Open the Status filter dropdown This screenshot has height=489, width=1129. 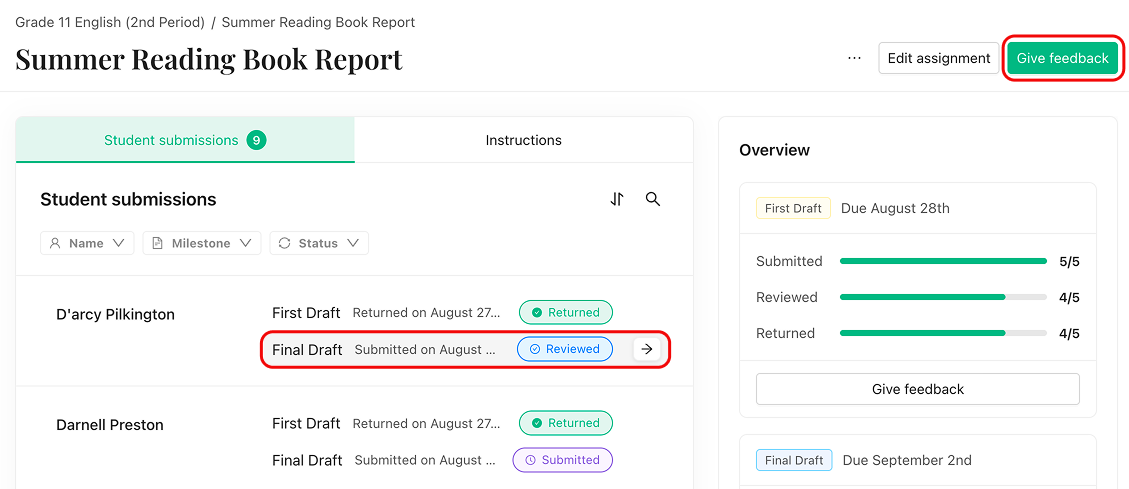pos(319,243)
